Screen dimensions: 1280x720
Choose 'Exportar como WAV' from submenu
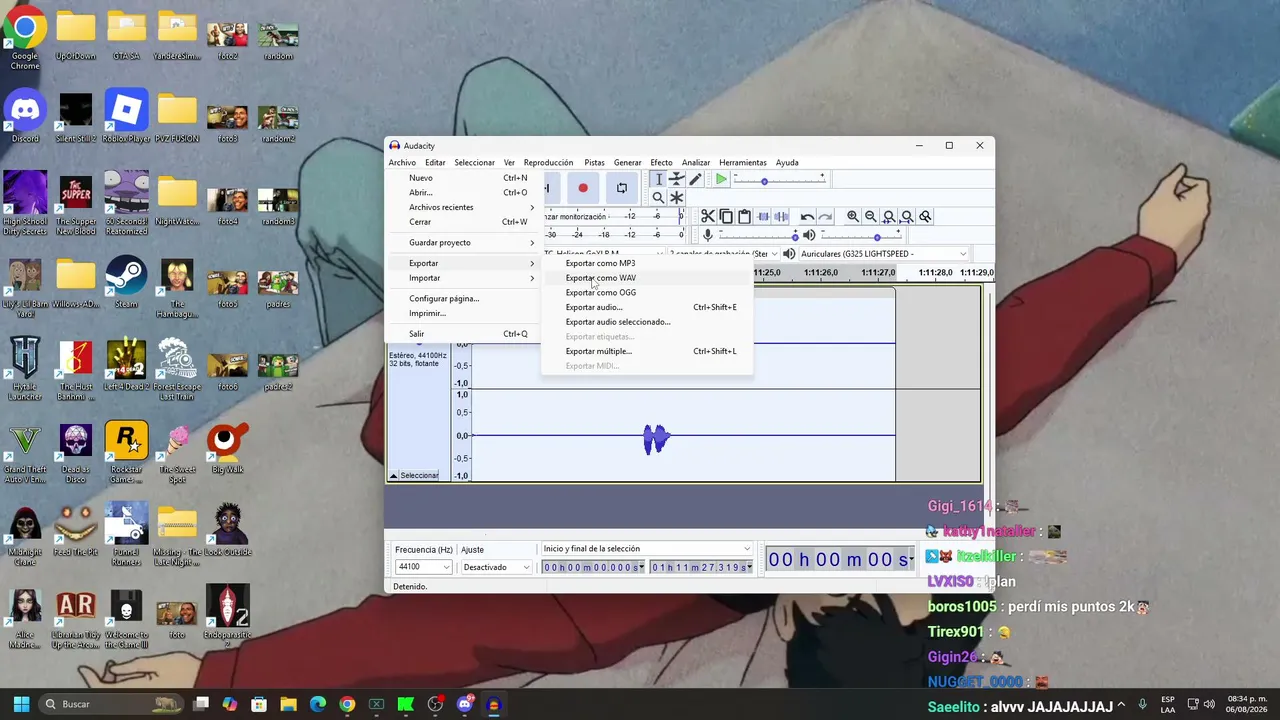[x=647, y=278]
